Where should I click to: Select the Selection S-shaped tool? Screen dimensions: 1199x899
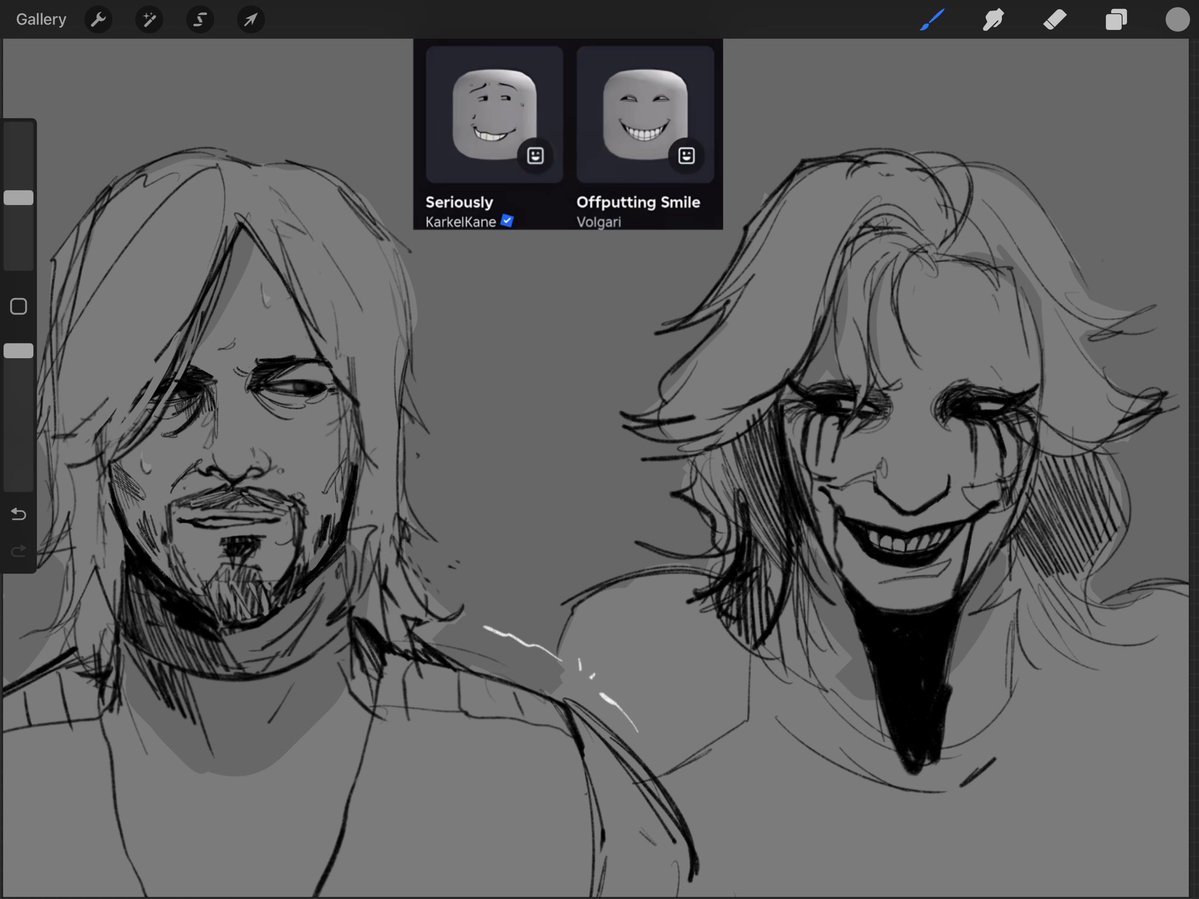coord(200,19)
